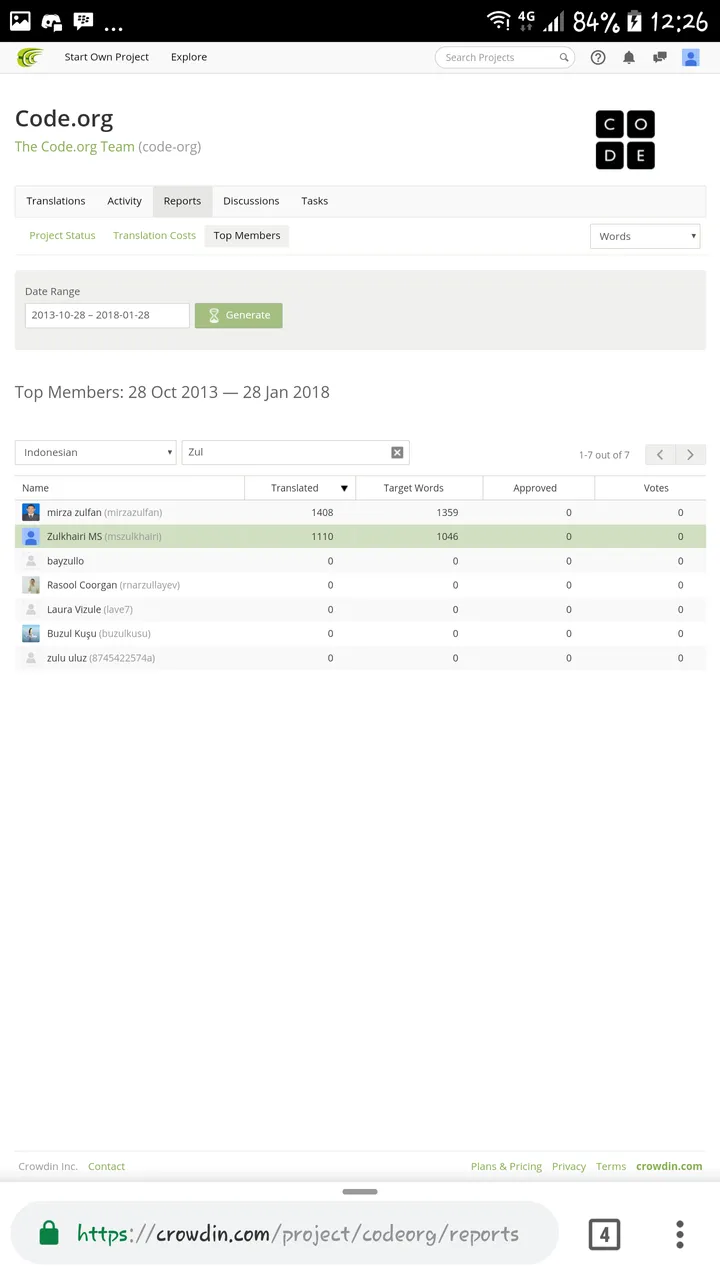Viewport: 720px width, 1280px height.
Task: Open Contact link in footer
Action: tap(106, 1166)
